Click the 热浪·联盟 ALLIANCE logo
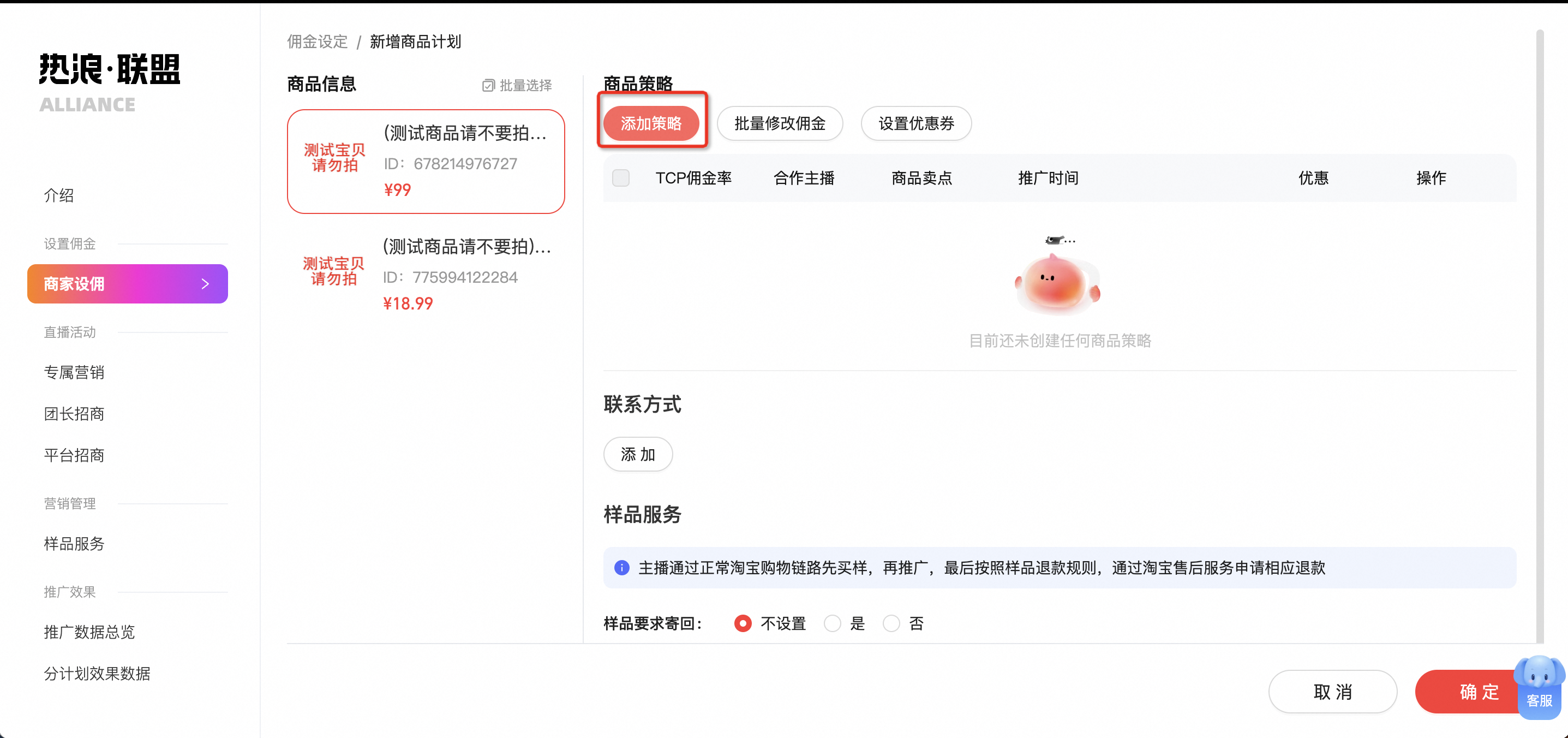Viewport: 1568px width, 738px height. tap(110, 83)
